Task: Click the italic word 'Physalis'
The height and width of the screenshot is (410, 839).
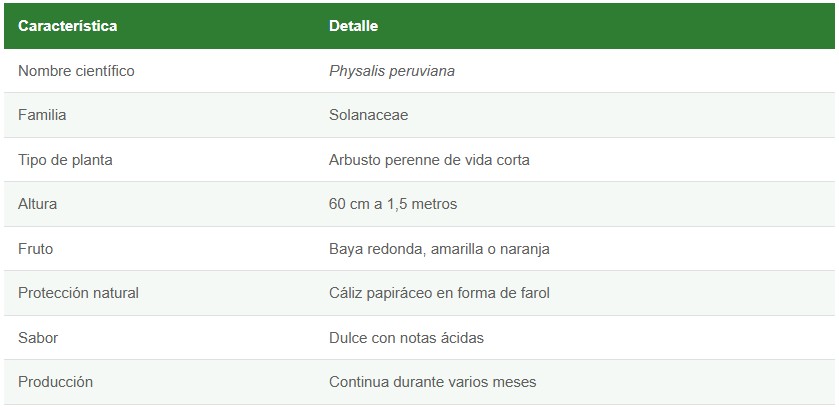Action: click(x=356, y=71)
